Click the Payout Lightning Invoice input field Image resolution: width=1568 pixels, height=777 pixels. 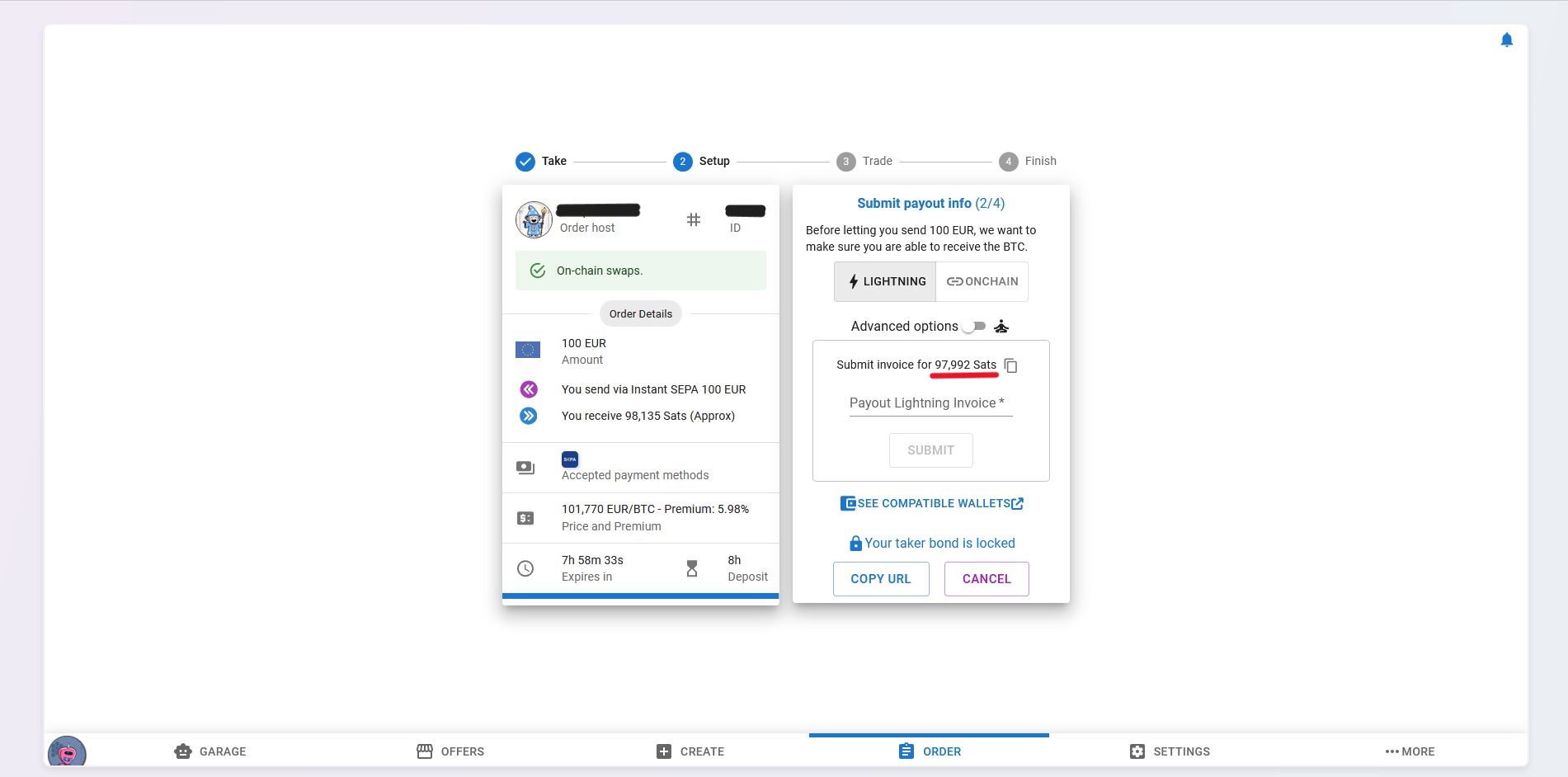930,403
